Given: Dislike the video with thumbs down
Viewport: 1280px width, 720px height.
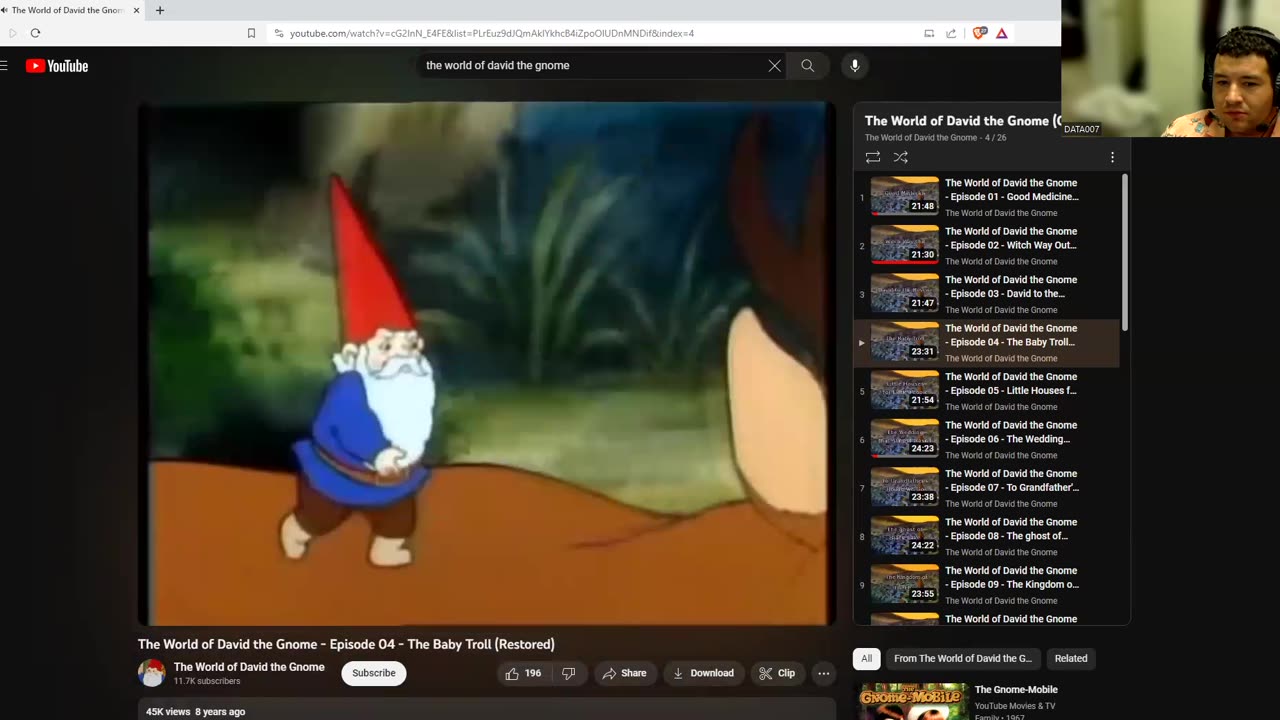Looking at the screenshot, I should [568, 673].
